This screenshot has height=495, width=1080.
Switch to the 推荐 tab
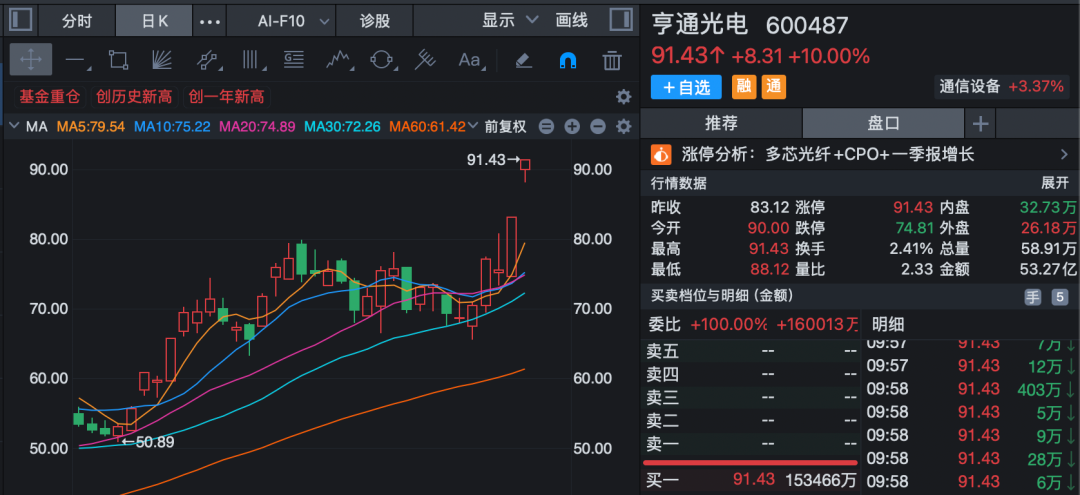(x=721, y=124)
